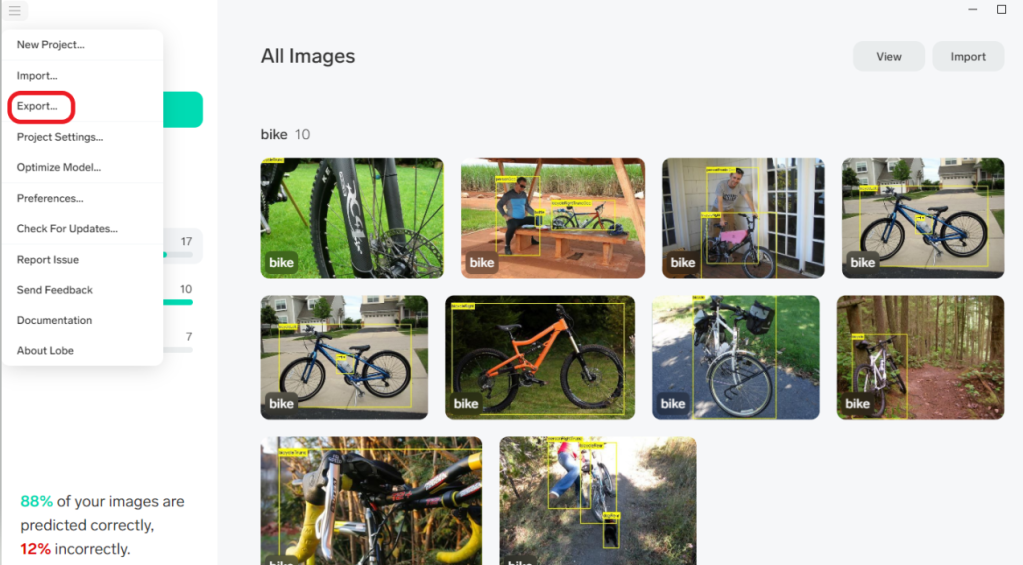Screen dimensions: 1023x565
Task: Open Documentation from the menu
Action: (54, 321)
